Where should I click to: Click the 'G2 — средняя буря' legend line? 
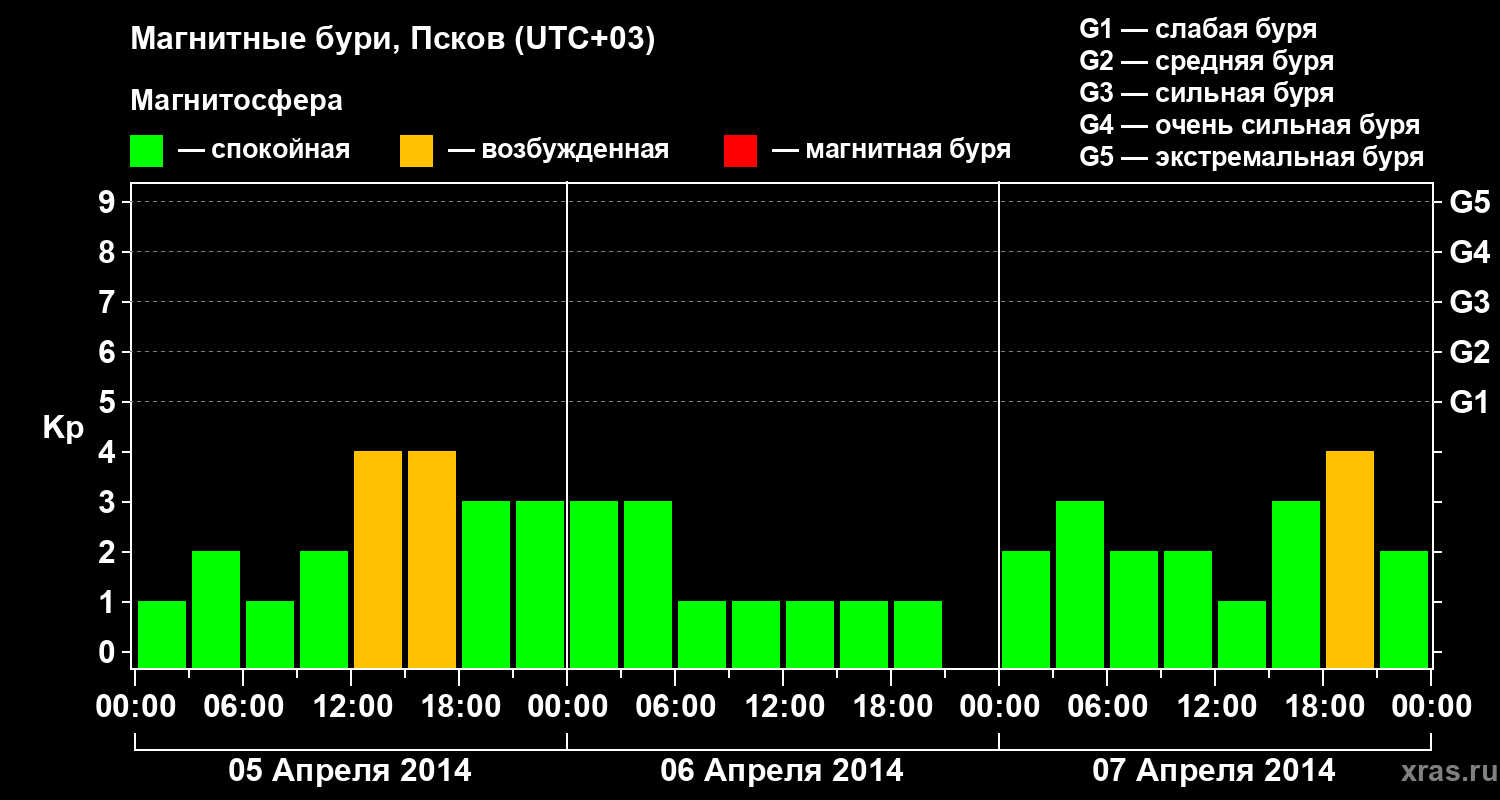[1206, 61]
